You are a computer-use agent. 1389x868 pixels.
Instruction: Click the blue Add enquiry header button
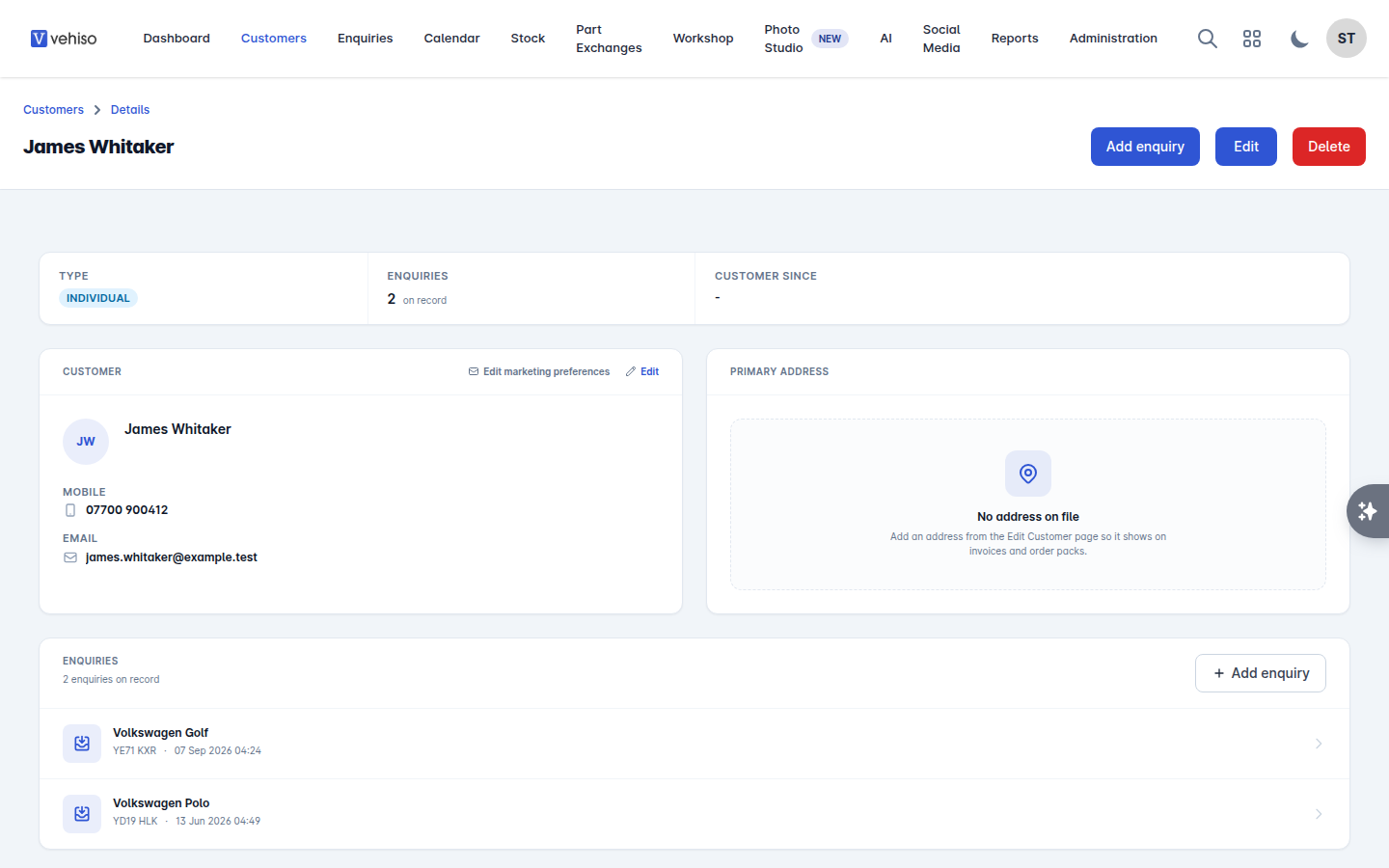[1145, 147]
